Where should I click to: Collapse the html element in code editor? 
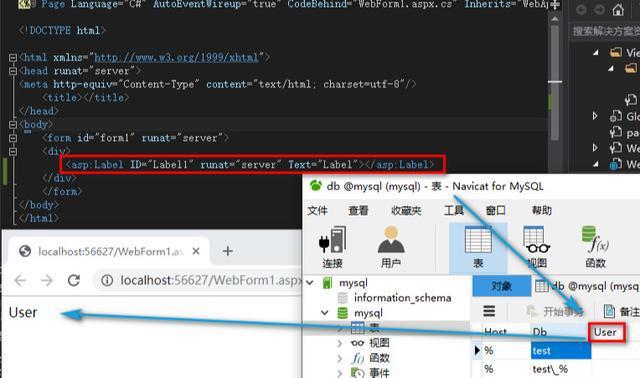pos(13,58)
